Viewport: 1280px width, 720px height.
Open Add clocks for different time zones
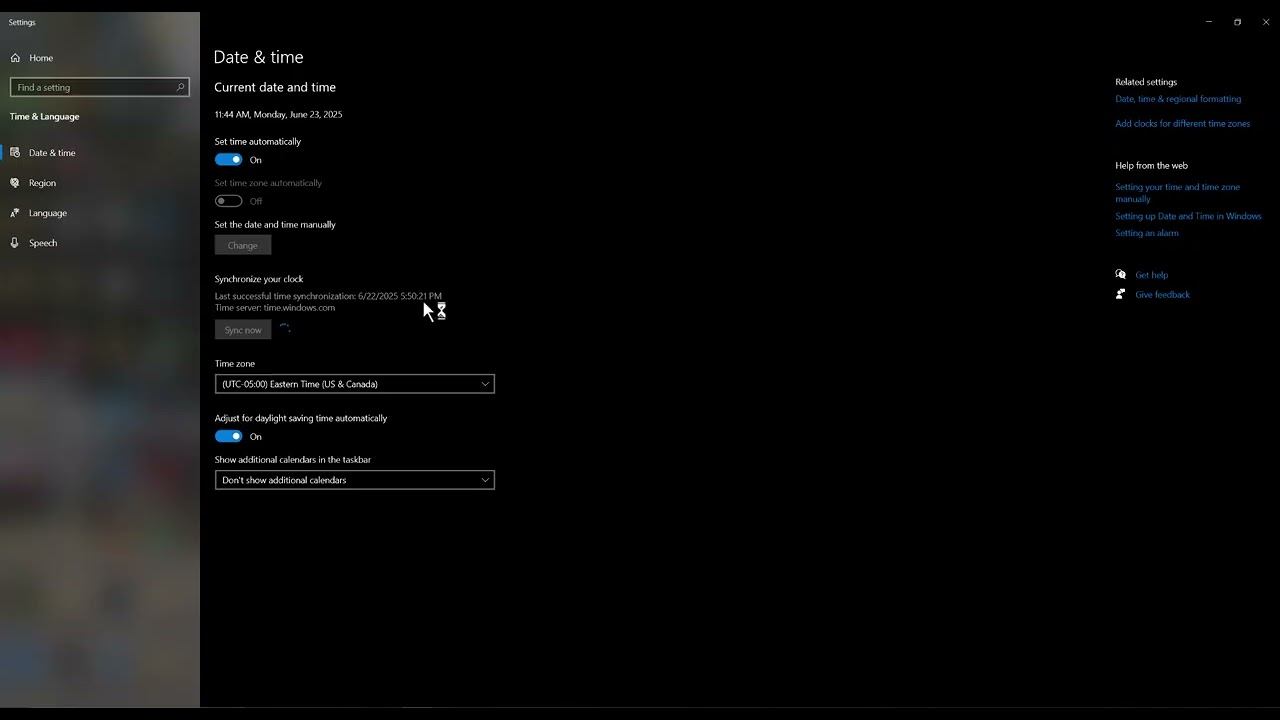[x=1183, y=124]
